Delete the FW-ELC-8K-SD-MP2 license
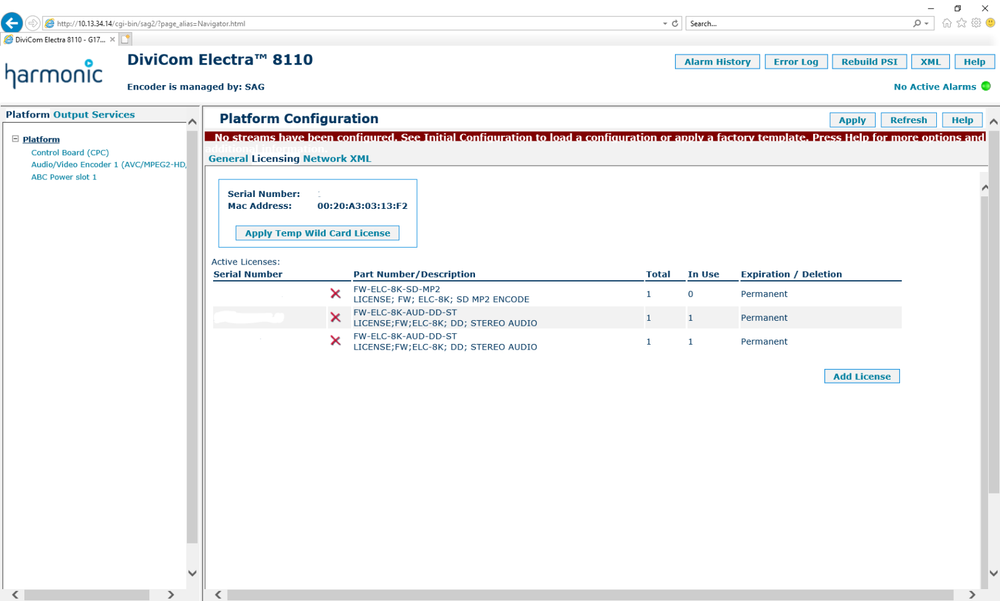 (x=335, y=294)
